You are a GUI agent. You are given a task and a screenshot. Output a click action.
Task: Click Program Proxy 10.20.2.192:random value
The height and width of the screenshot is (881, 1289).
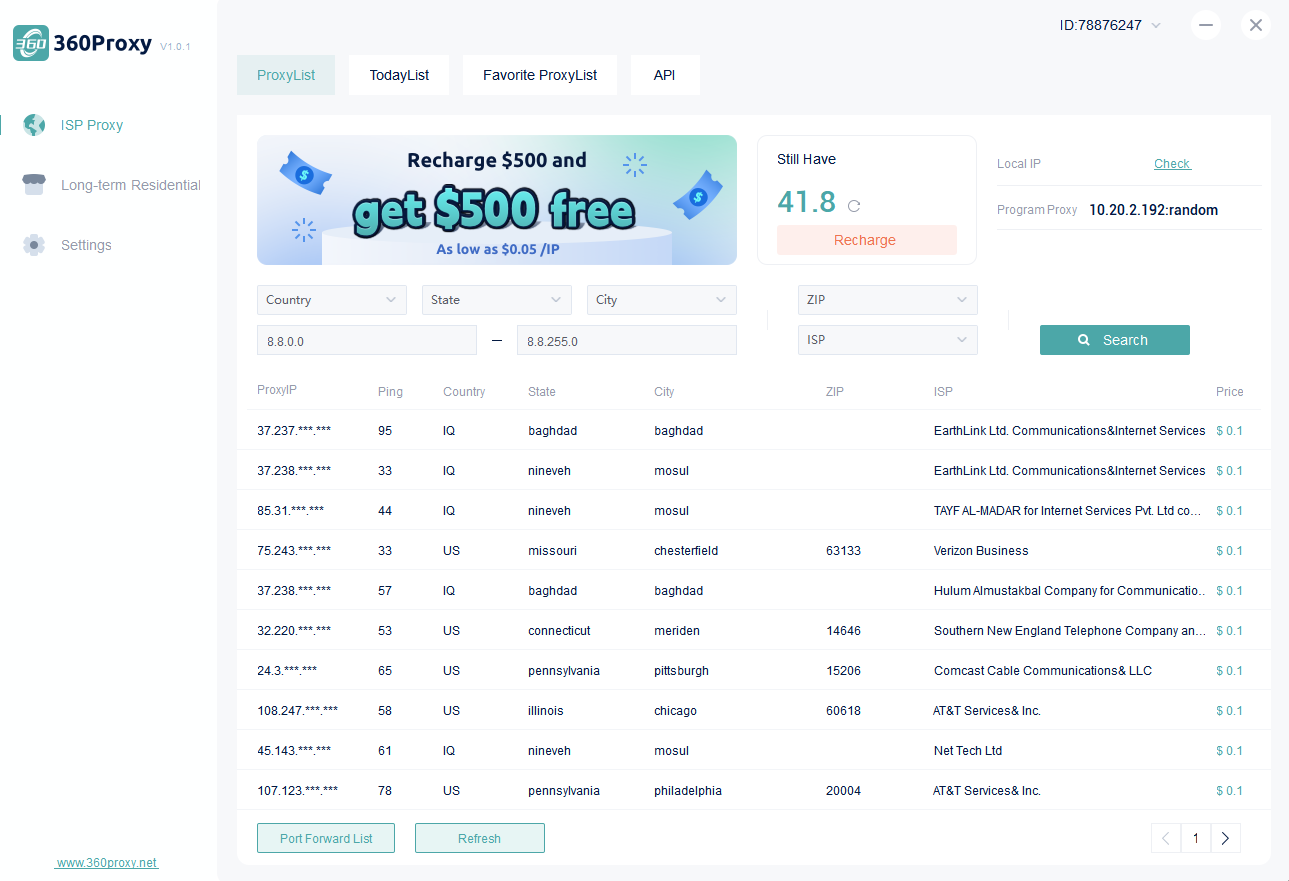click(1153, 210)
